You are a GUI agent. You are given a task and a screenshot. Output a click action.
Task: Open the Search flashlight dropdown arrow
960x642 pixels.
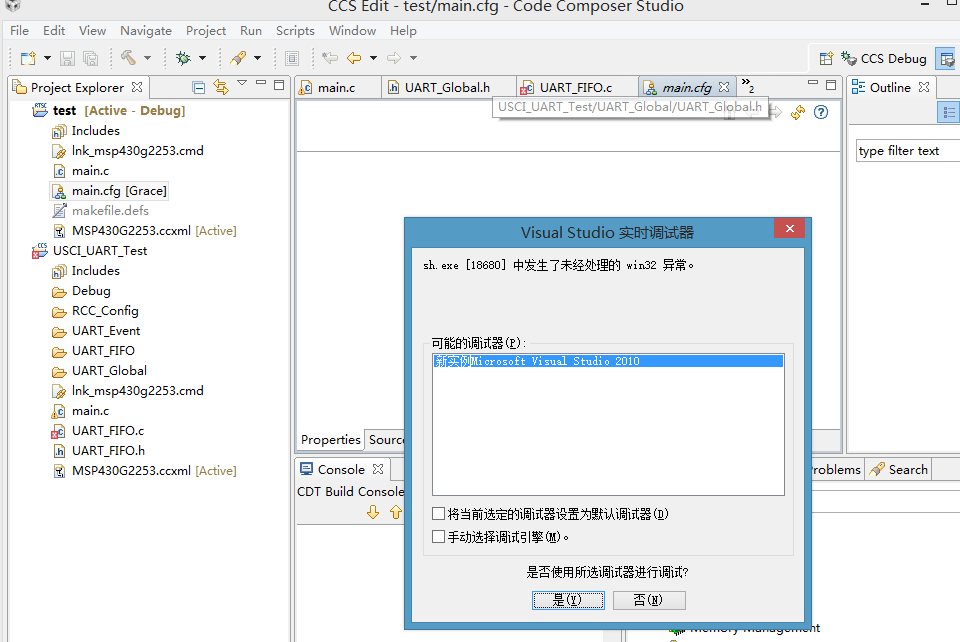(257, 58)
